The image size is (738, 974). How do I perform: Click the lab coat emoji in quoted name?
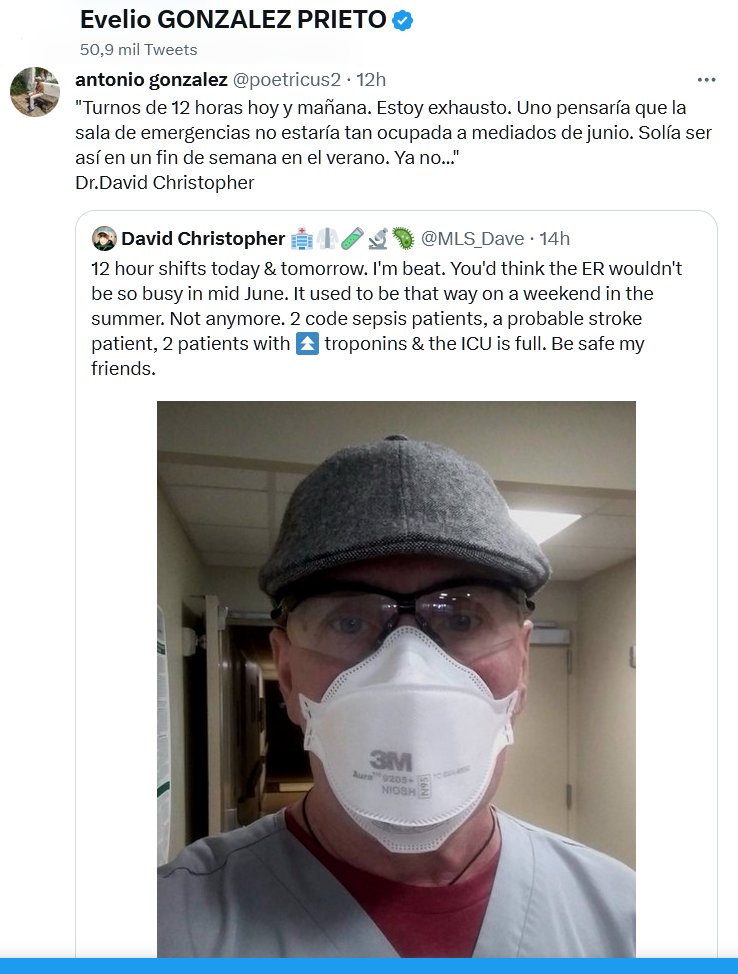point(327,239)
